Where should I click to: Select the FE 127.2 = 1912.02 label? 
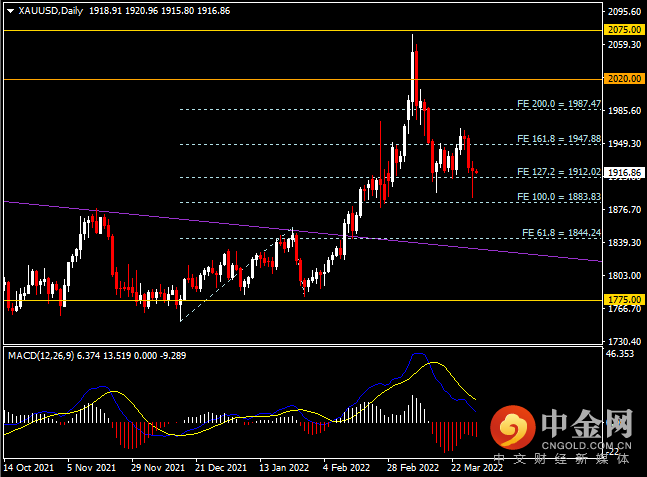pyautogui.click(x=559, y=172)
